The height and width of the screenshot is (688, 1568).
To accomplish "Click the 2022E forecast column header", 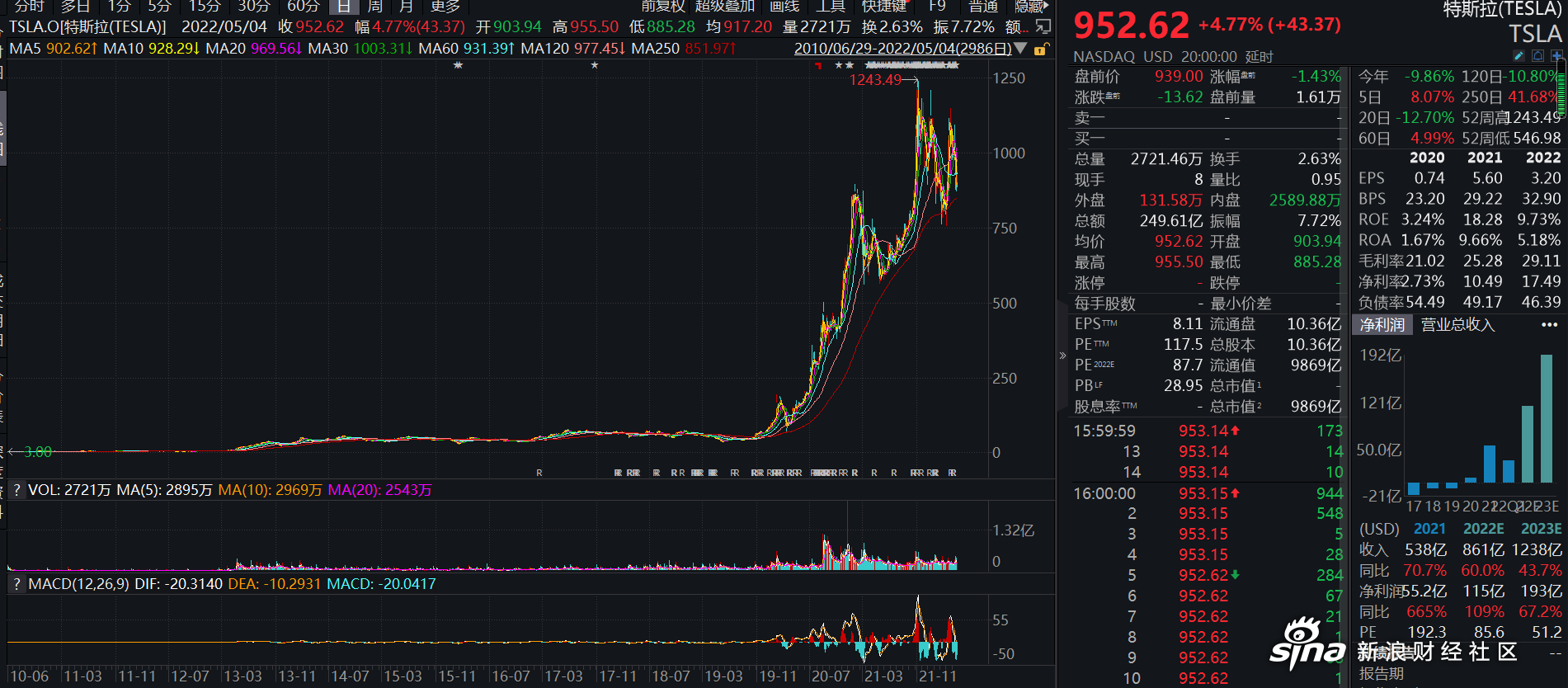I will point(1484,529).
